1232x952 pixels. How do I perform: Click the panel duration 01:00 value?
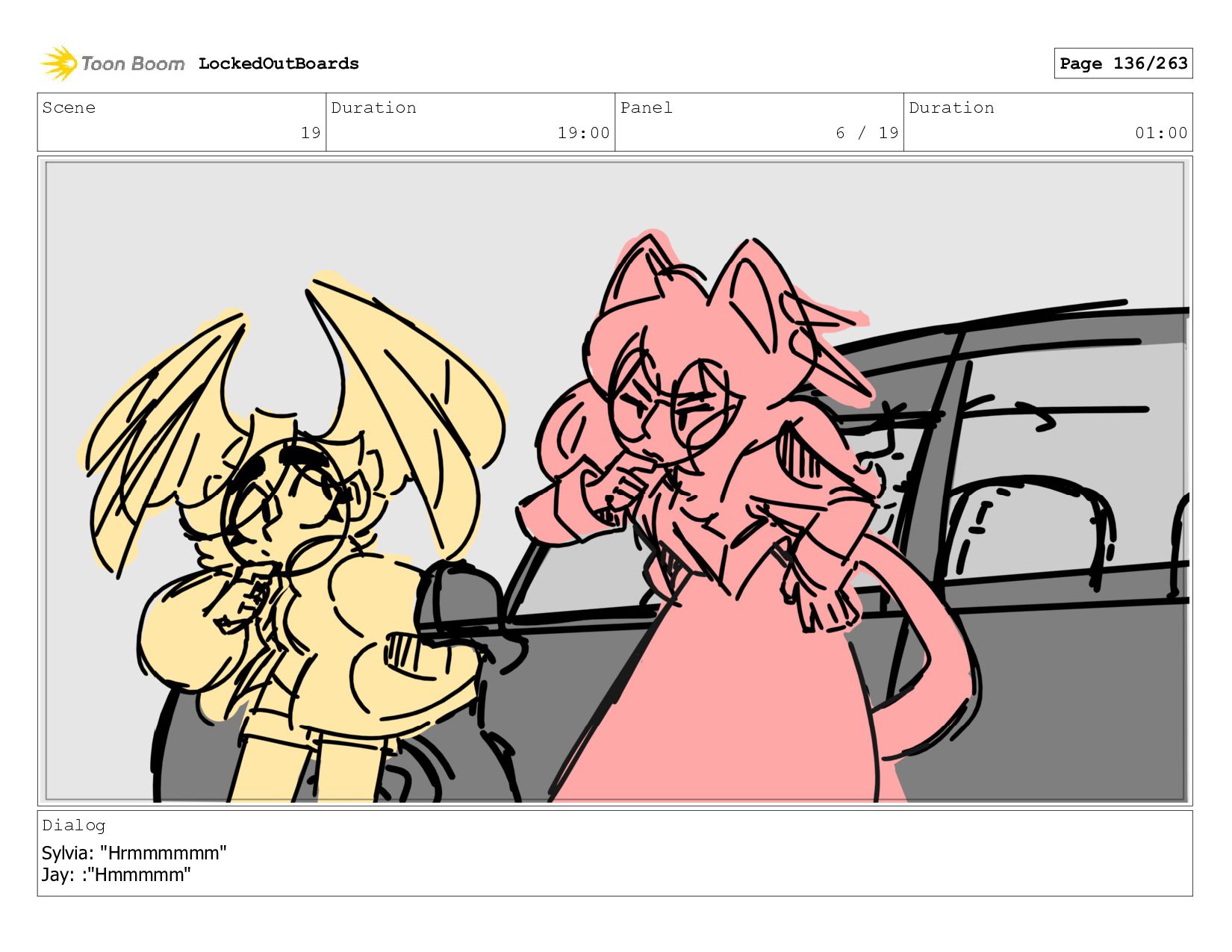(x=1161, y=133)
